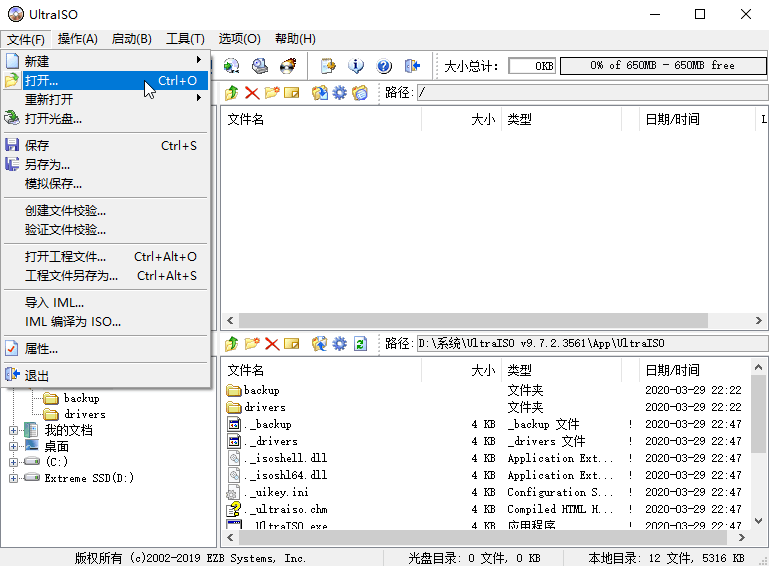769x566 pixels.
Task: Sort disc image pane by 文件名 column header
Action: pyautogui.click(x=321, y=119)
